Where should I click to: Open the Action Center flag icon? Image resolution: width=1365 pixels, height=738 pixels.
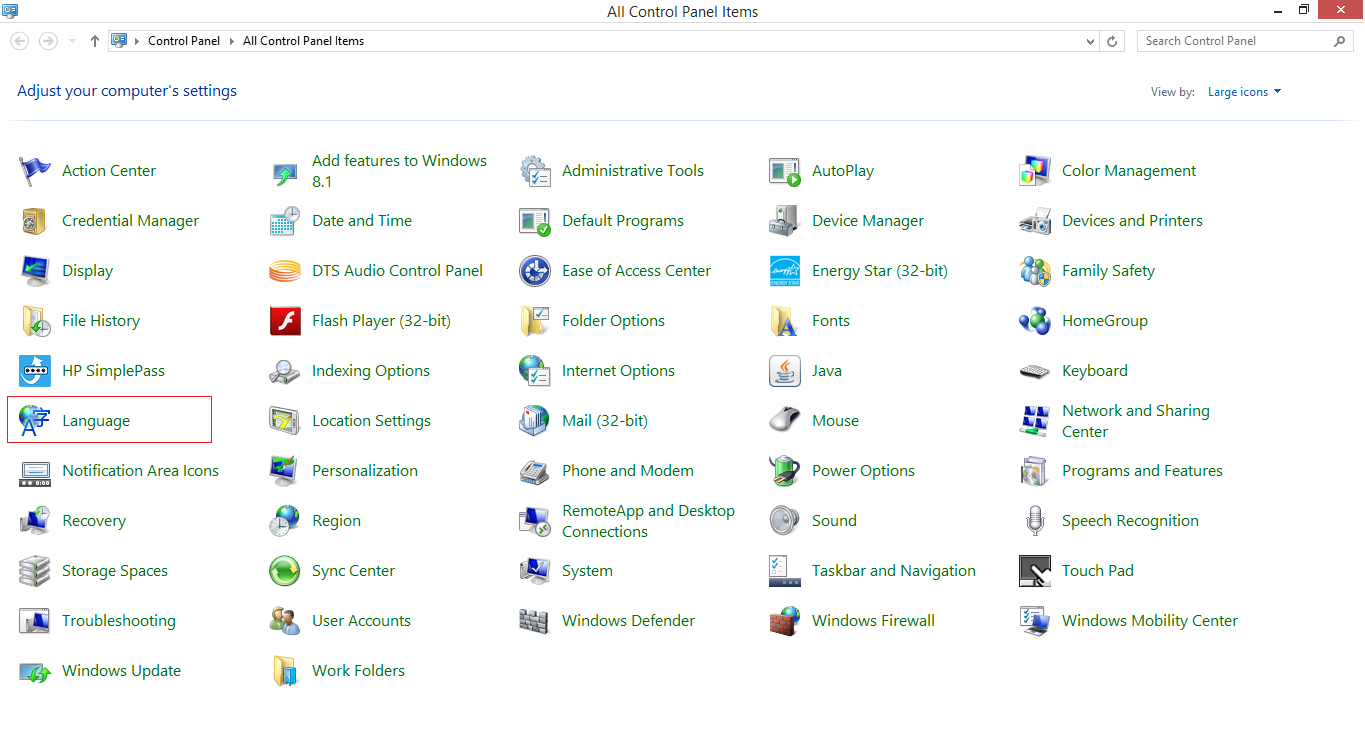click(35, 171)
